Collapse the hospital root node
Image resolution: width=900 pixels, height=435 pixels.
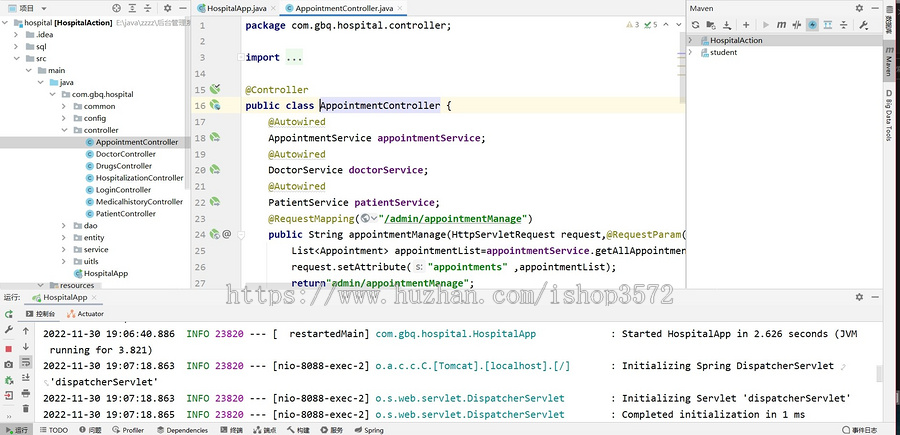pos(6,23)
